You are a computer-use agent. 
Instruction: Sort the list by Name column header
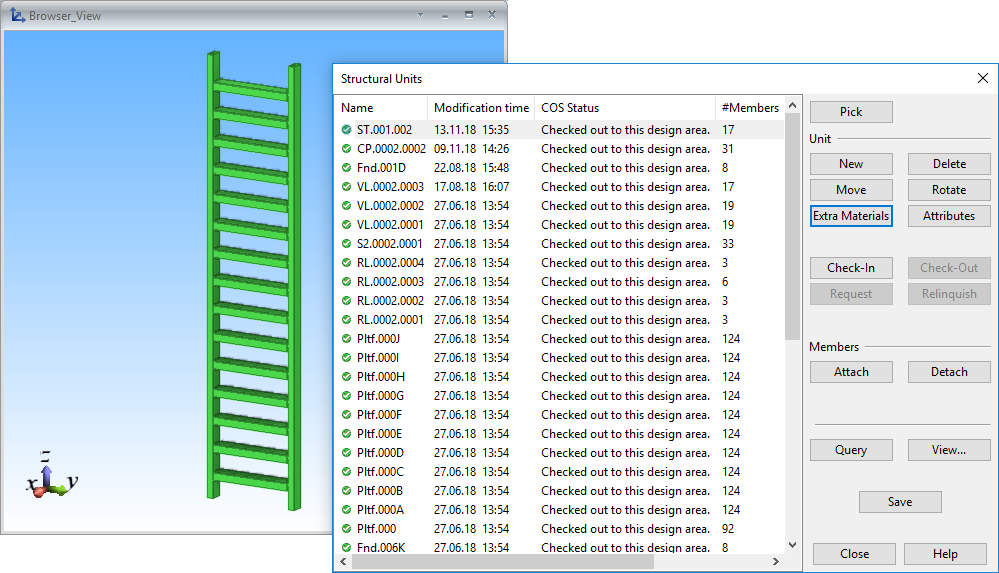pyautogui.click(x=380, y=108)
